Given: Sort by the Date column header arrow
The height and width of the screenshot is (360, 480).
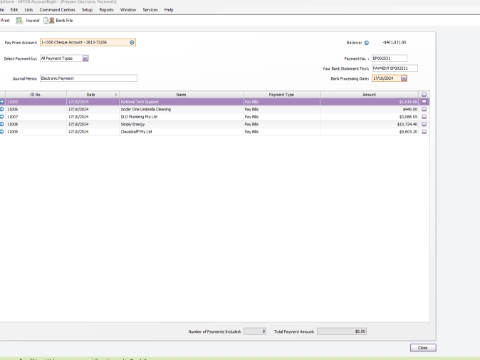Looking at the screenshot, I should click(x=116, y=95).
